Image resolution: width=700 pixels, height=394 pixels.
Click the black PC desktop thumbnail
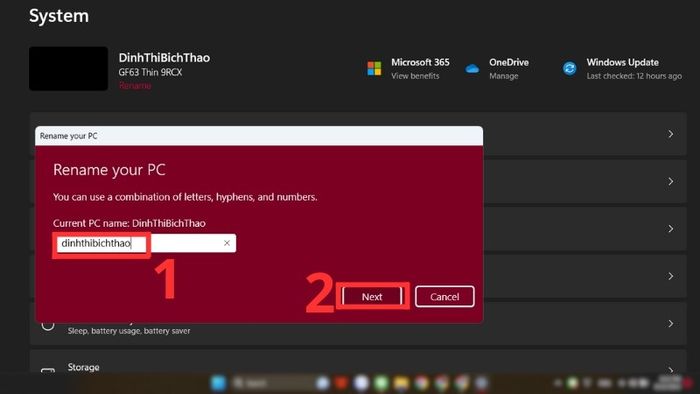click(68, 68)
